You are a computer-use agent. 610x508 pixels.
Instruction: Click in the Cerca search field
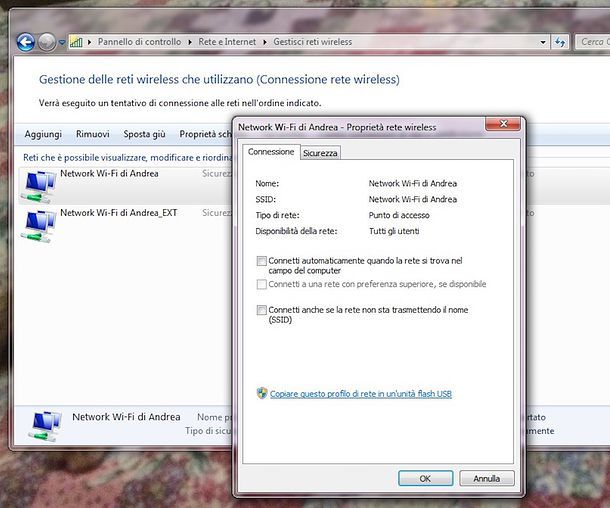(x=593, y=42)
